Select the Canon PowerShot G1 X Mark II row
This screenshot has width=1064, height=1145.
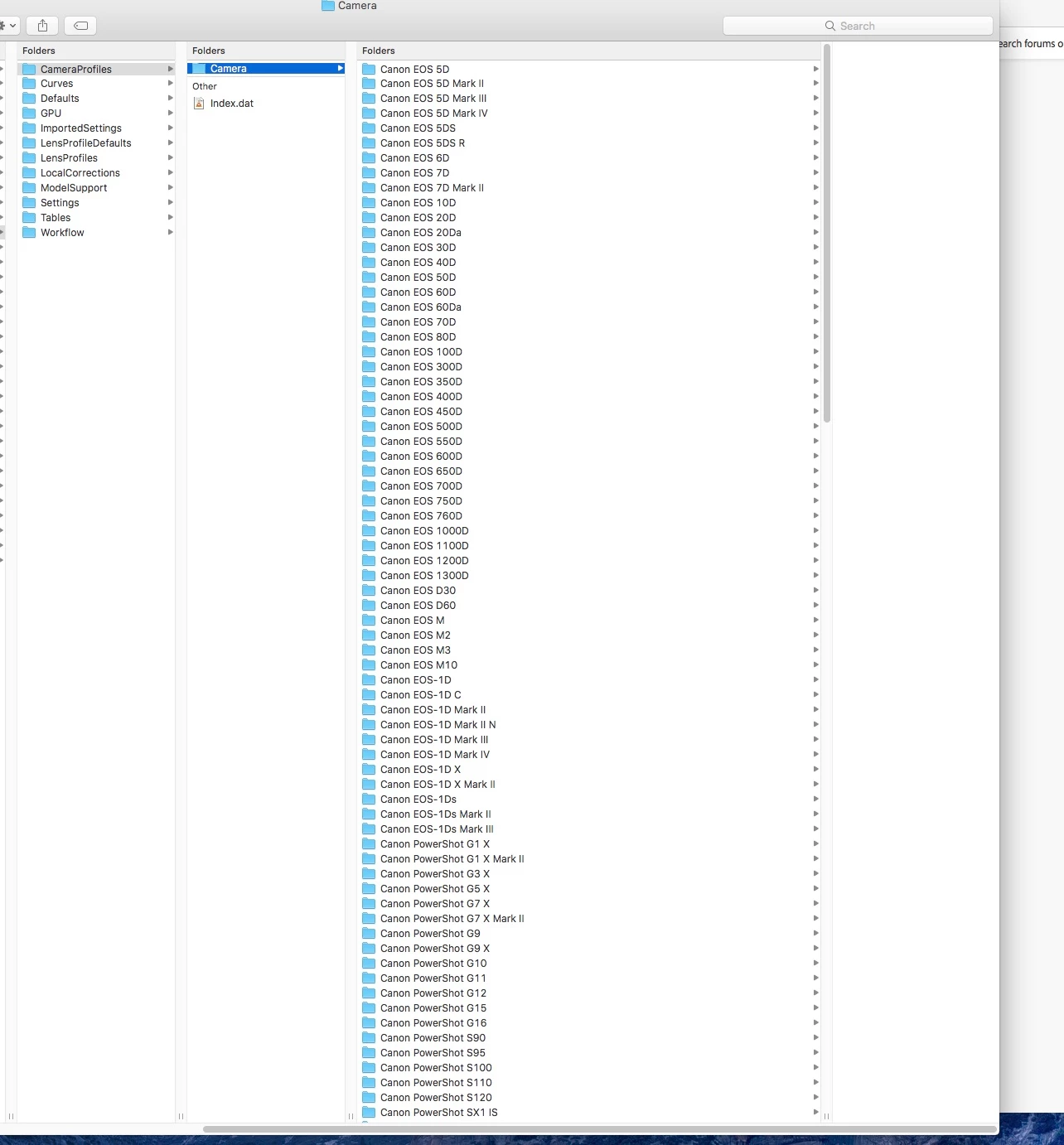590,858
